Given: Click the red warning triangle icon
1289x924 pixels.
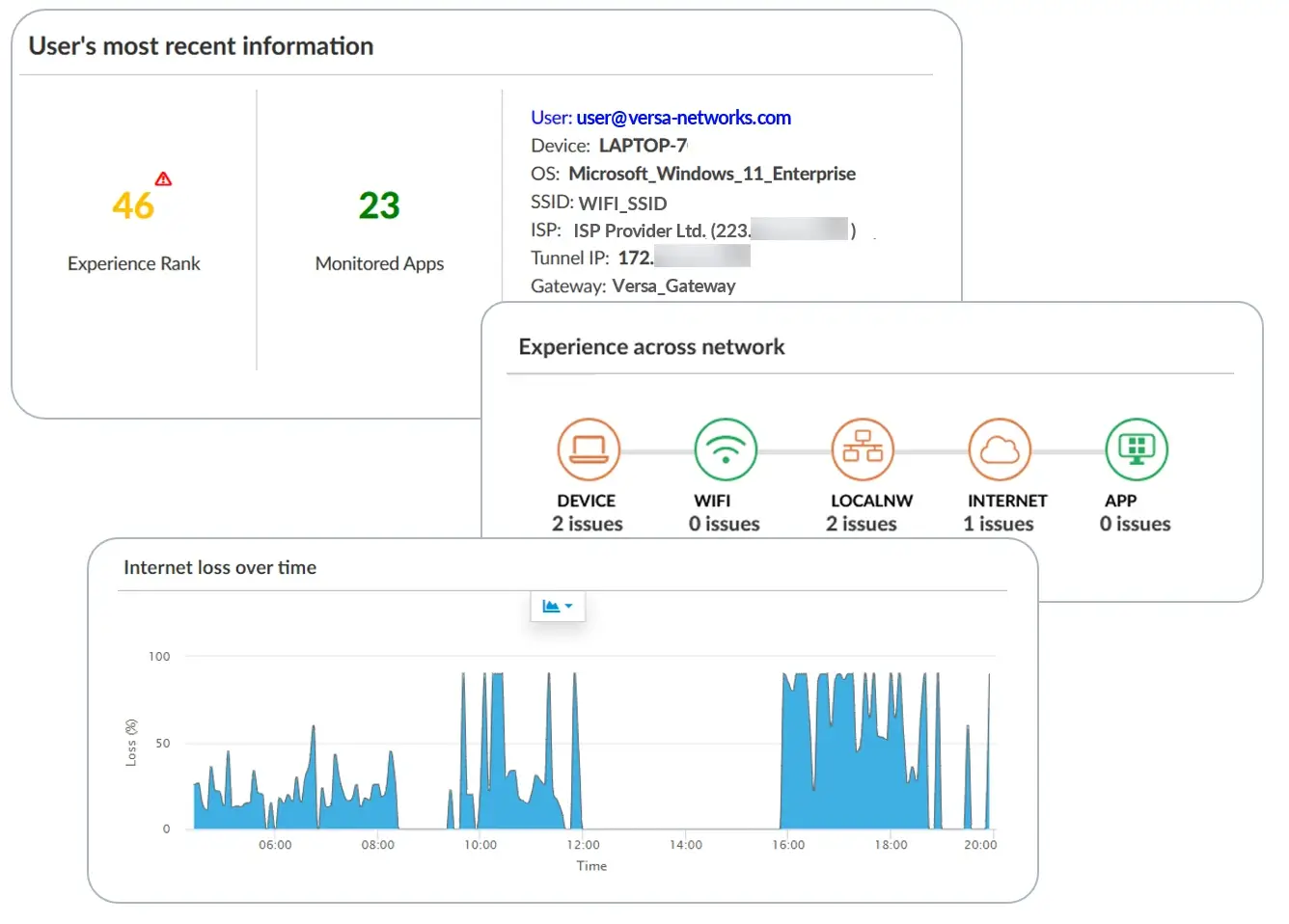Looking at the screenshot, I should (x=164, y=179).
